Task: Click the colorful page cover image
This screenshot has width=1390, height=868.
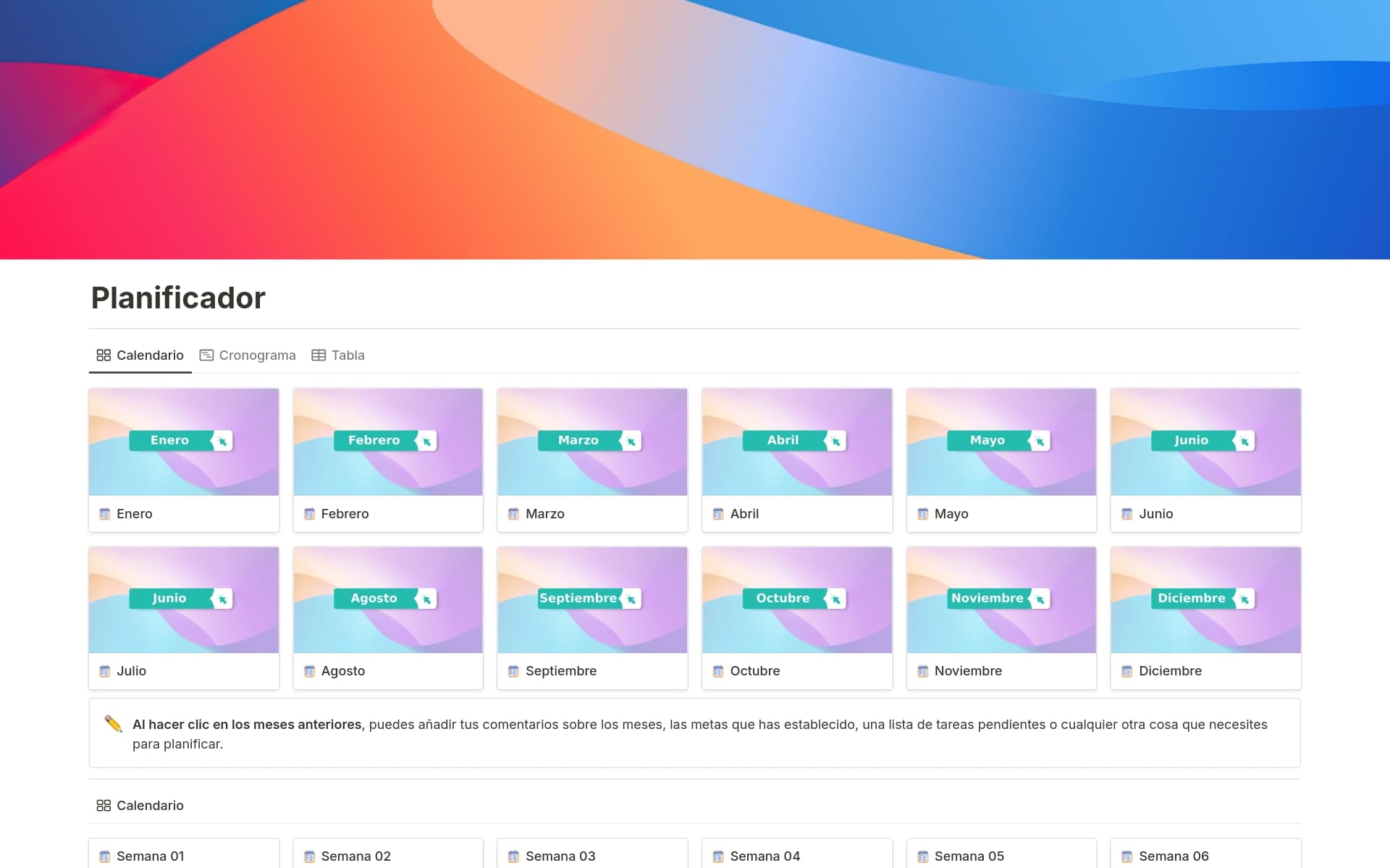Action: tap(695, 130)
